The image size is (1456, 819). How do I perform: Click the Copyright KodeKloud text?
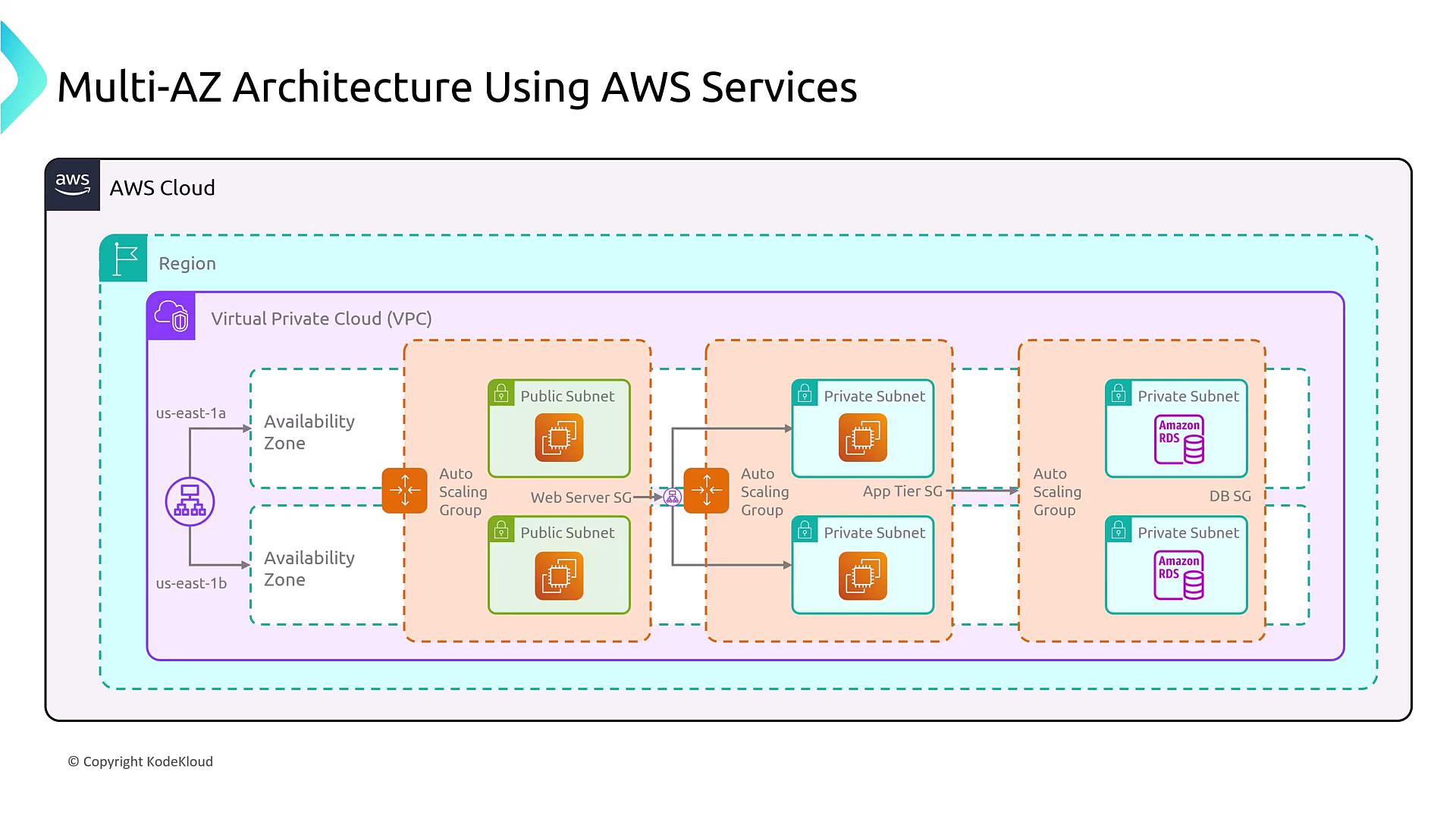[x=140, y=761]
